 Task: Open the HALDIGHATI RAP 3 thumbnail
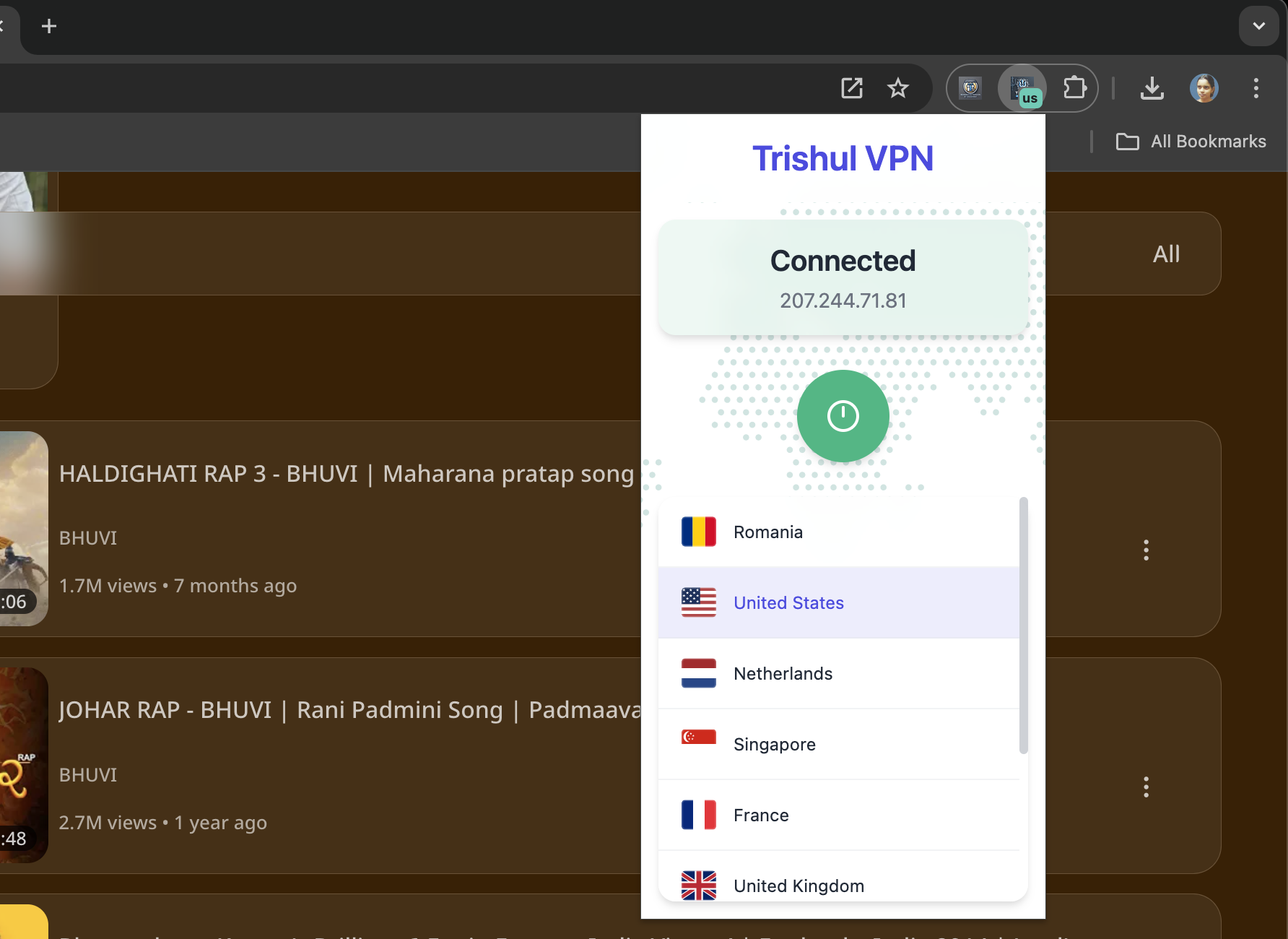coord(24,528)
